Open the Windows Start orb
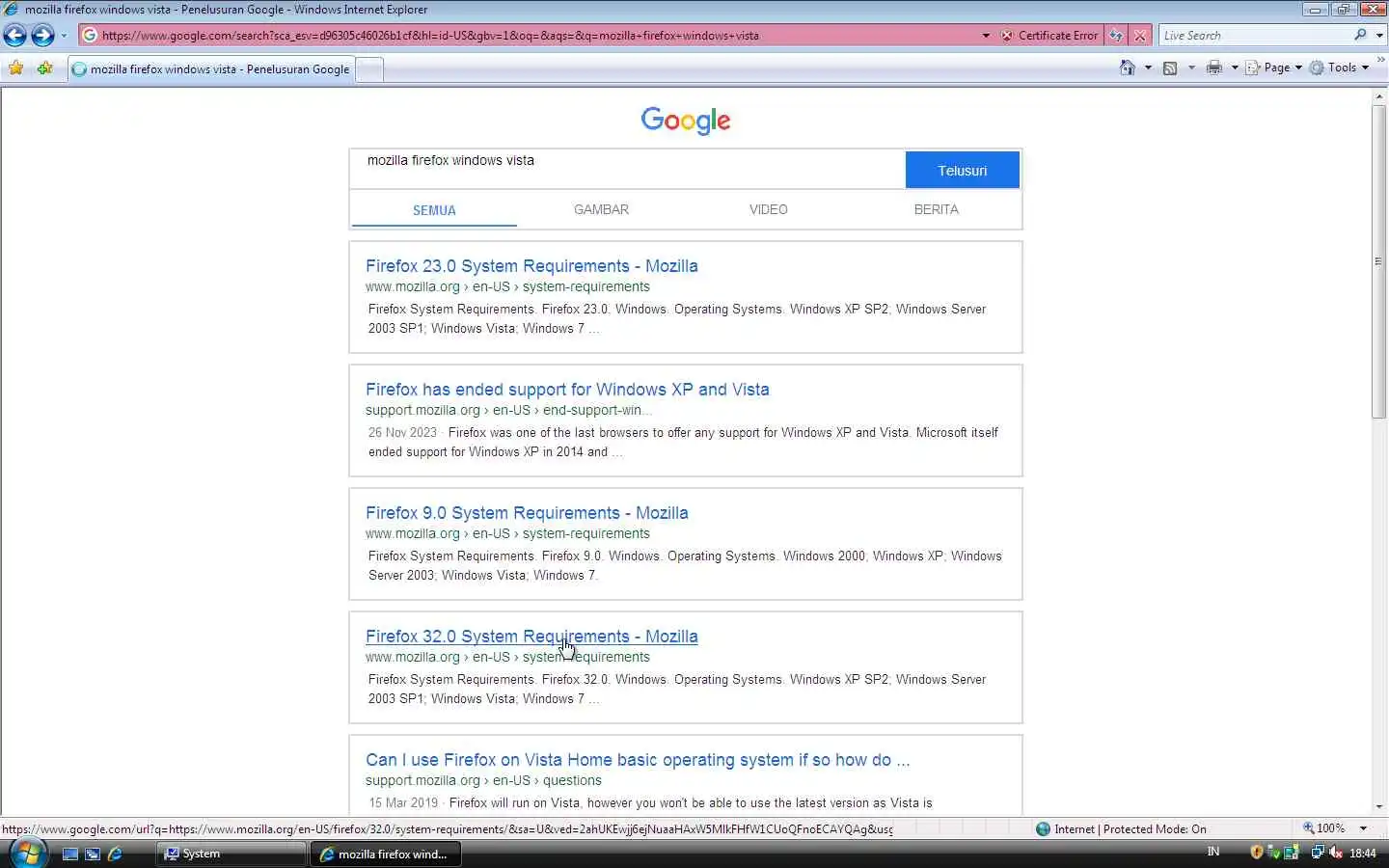1389x868 pixels. [x=26, y=853]
